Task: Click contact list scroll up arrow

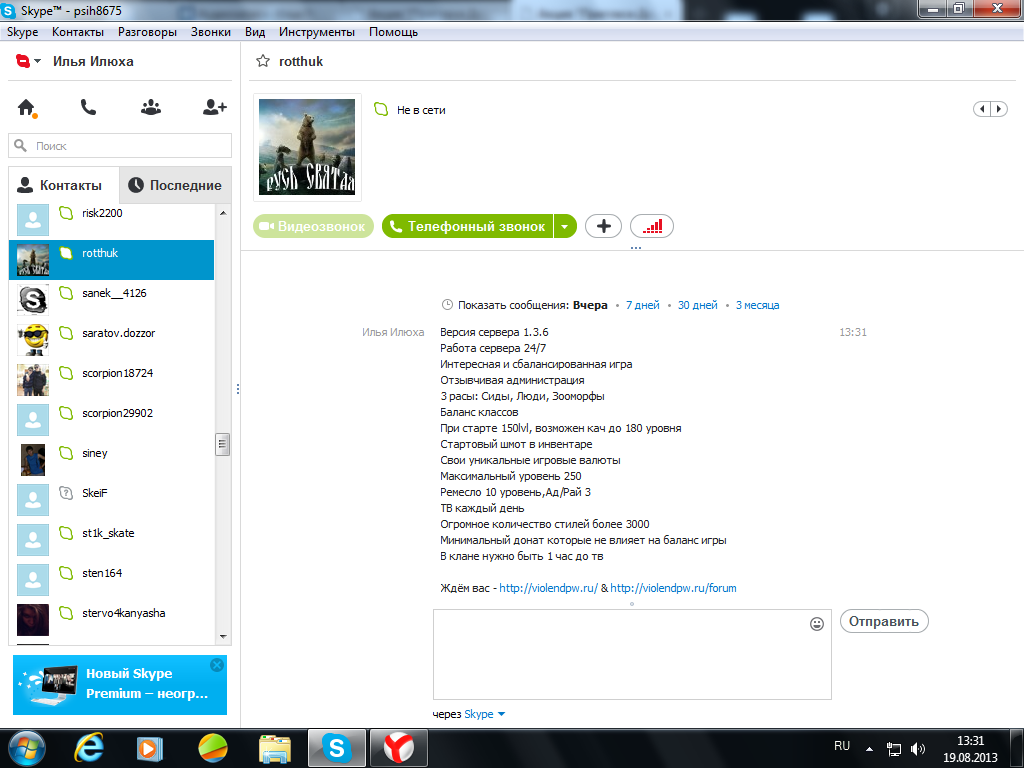Action: (x=223, y=213)
